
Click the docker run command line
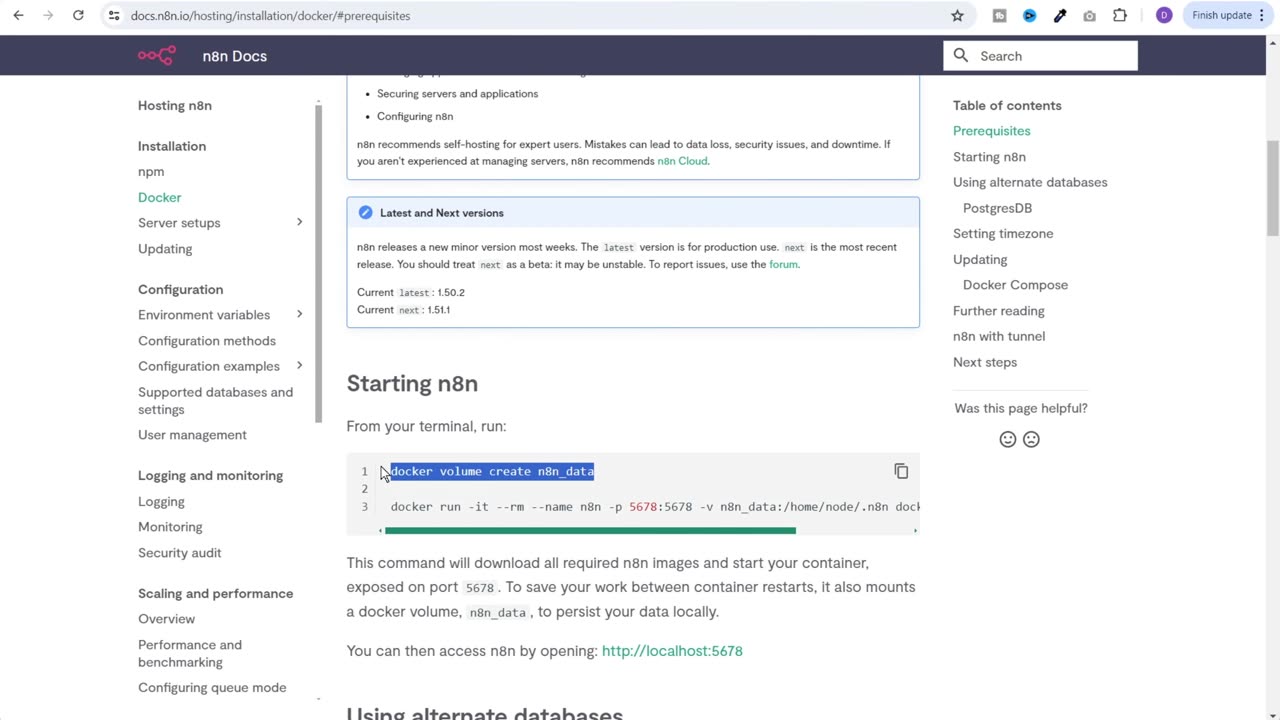click(655, 506)
